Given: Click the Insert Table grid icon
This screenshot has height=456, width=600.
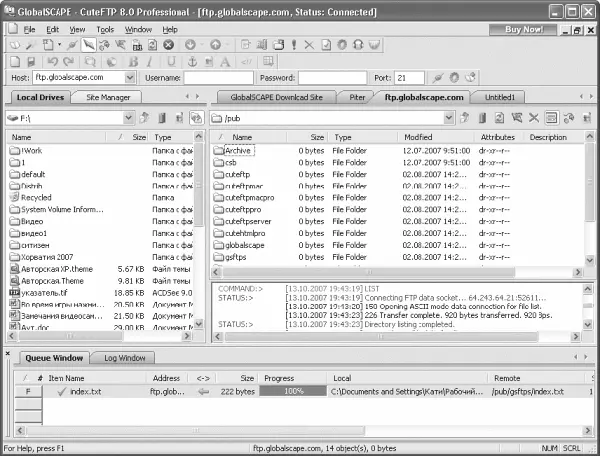Looking at the screenshot, I should point(268,62).
